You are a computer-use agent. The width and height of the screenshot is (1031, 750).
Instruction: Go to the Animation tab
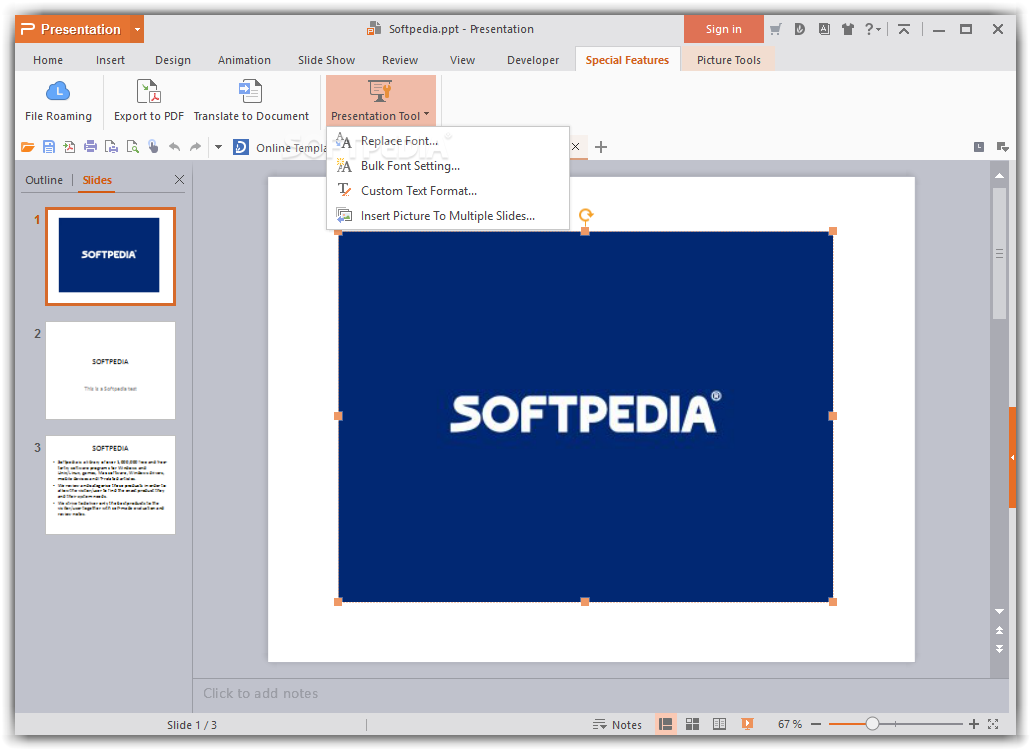coord(244,60)
